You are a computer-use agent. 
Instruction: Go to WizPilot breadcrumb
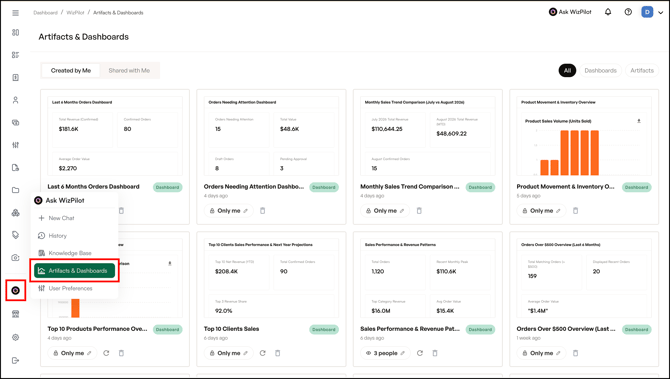(75, 13)
